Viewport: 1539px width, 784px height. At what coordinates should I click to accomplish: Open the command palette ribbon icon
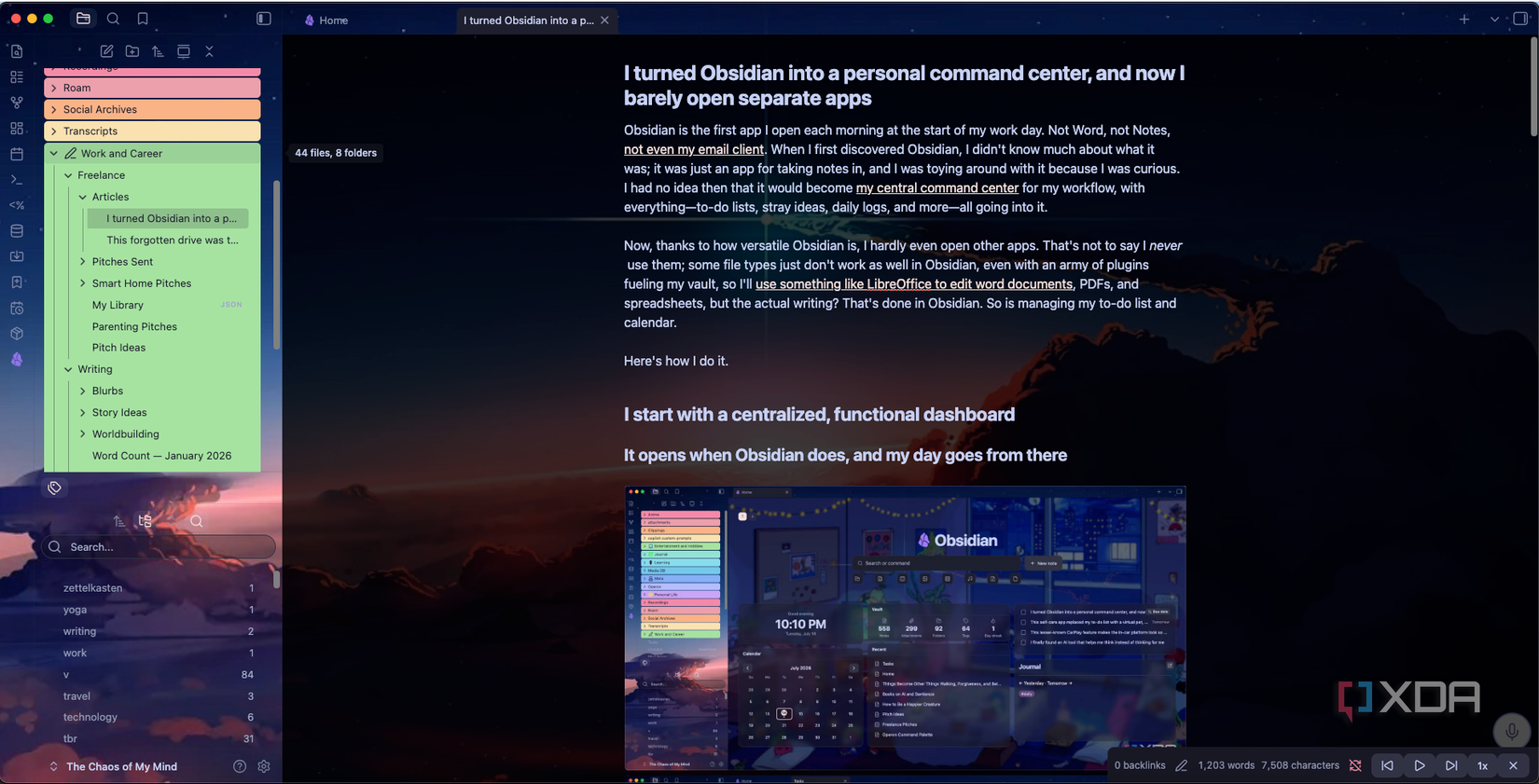(17, 179)
